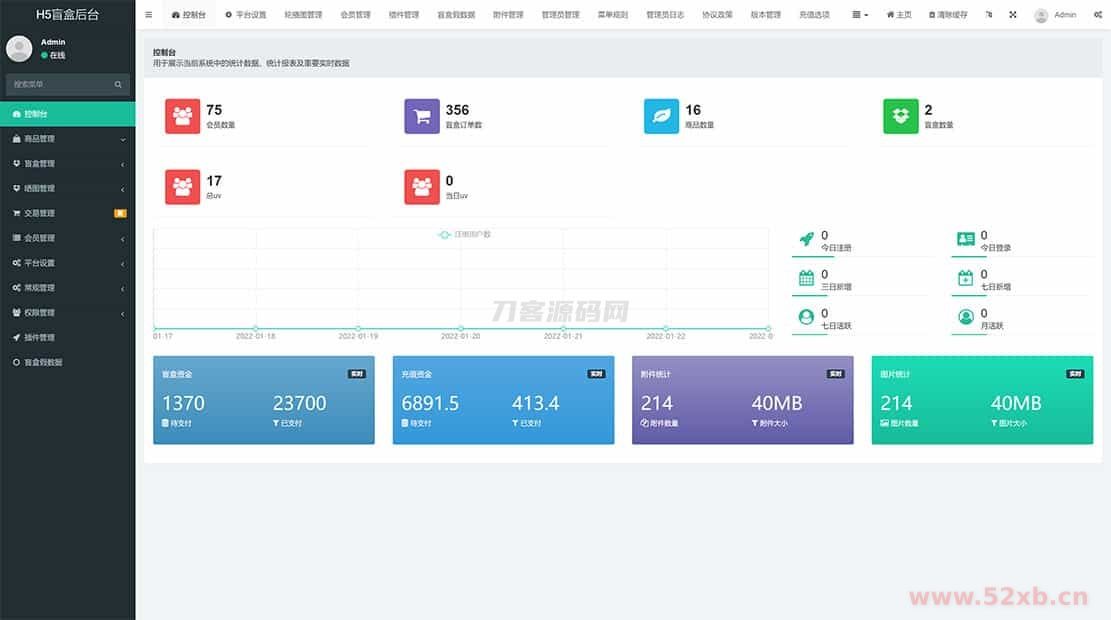Expand the 商品管理 sidebar menu
Screen dimensions: 1111x620
click(67, 139)
